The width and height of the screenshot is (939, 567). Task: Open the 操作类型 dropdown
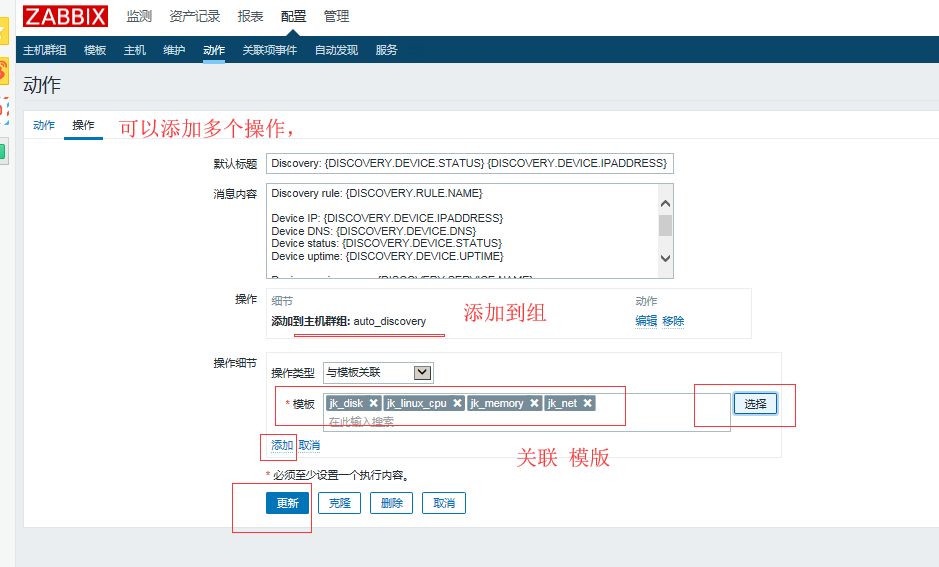coord(378,373)
